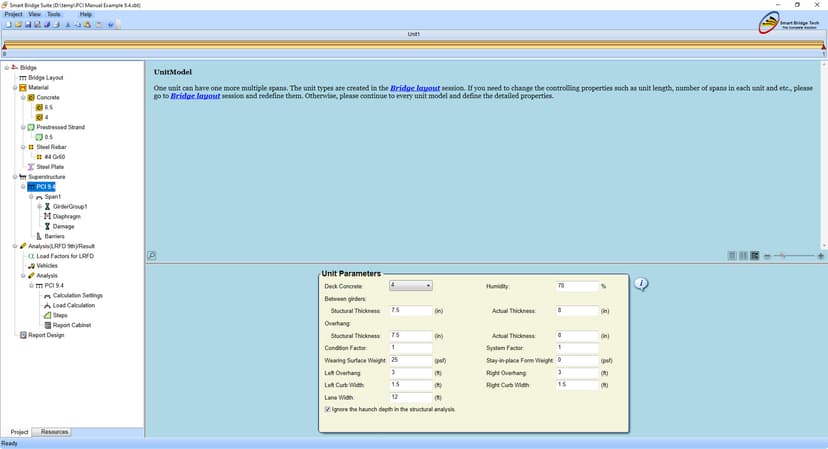Screen dimensions: 828x449
Task: Click the Damage girder icon in the tree
Action: [47, 227]
